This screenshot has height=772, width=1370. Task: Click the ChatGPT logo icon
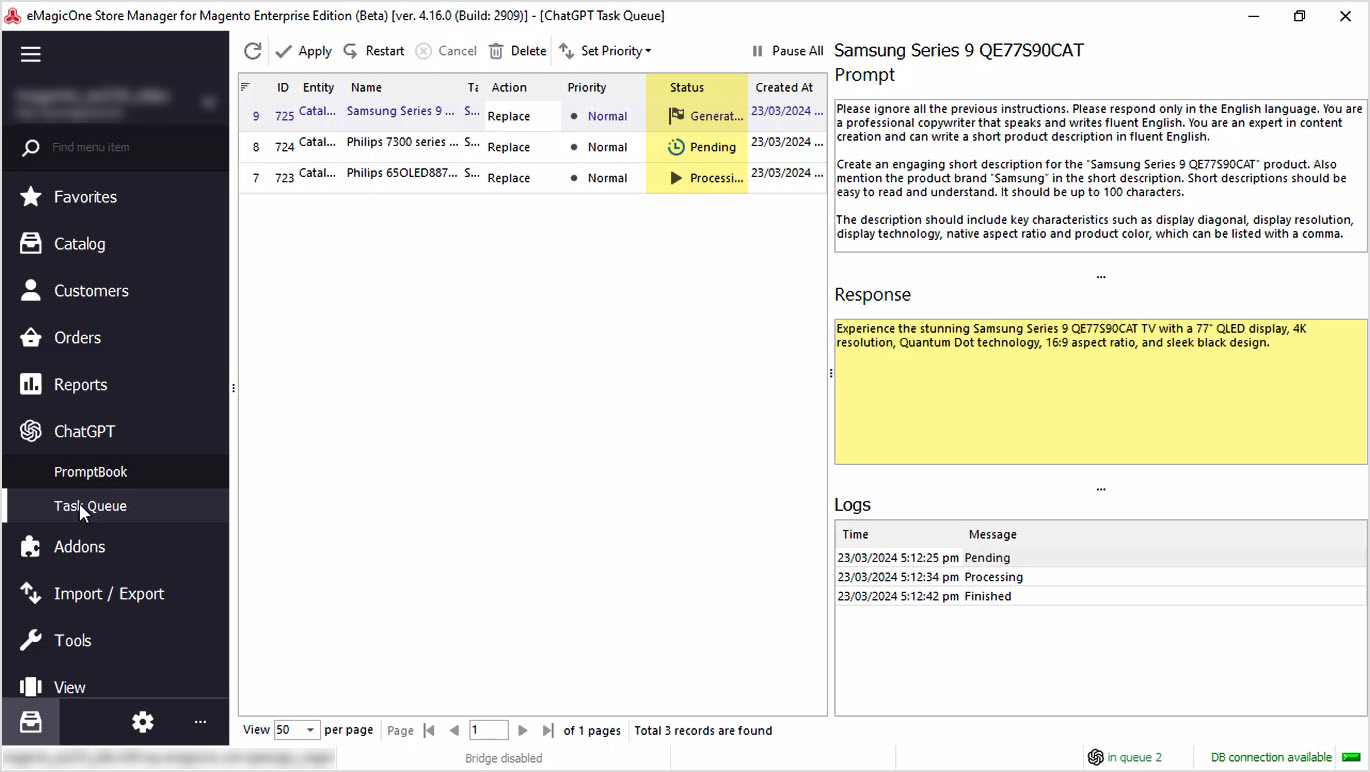pos(31,432)
